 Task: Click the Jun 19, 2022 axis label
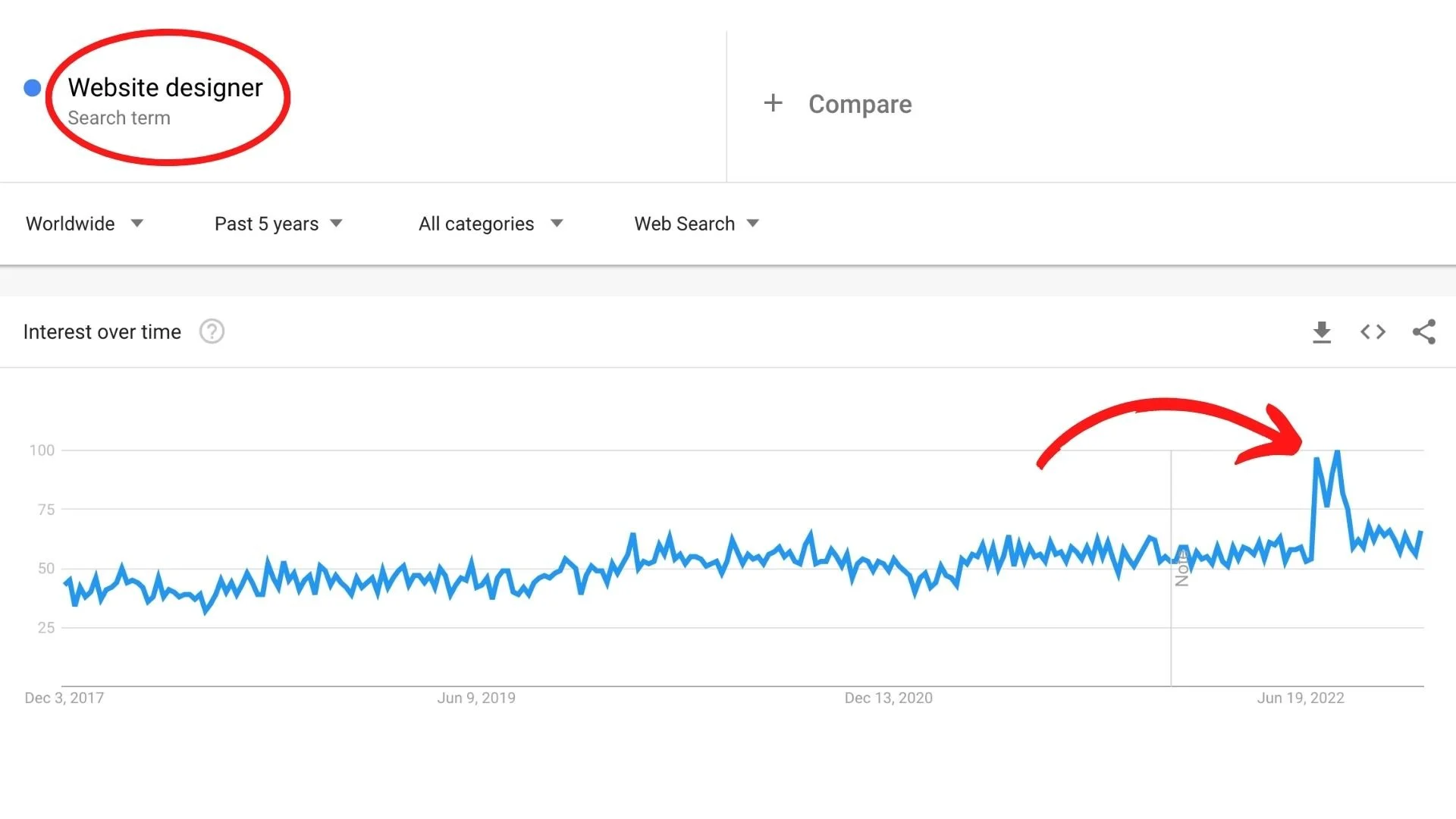tap(1300, 698)
